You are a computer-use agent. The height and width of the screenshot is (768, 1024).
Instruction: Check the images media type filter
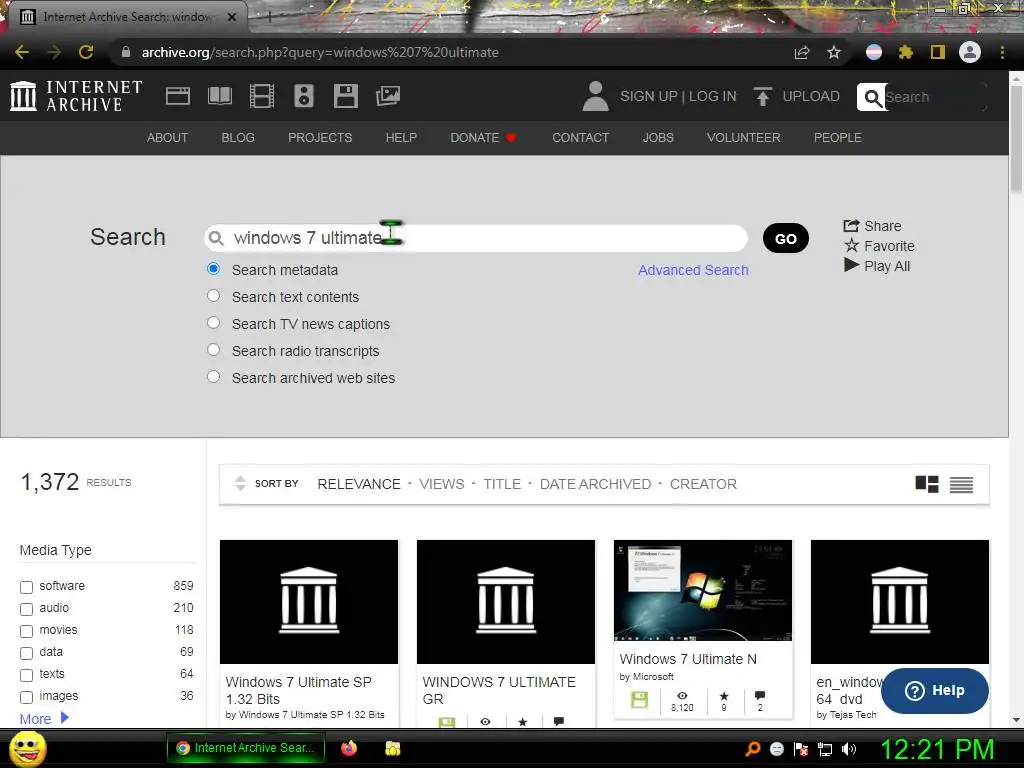tap(26, 697)
